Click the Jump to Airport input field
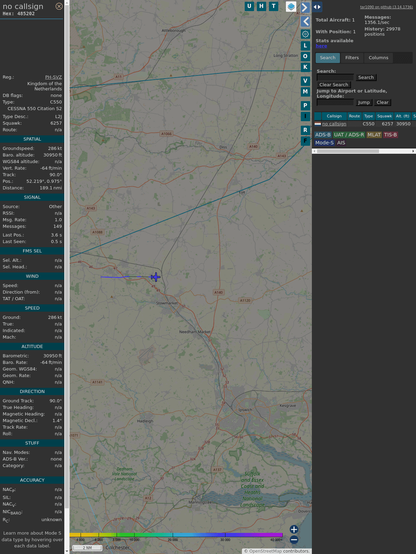The width and height of the screenshot is (416, 554). click(335, 102)
